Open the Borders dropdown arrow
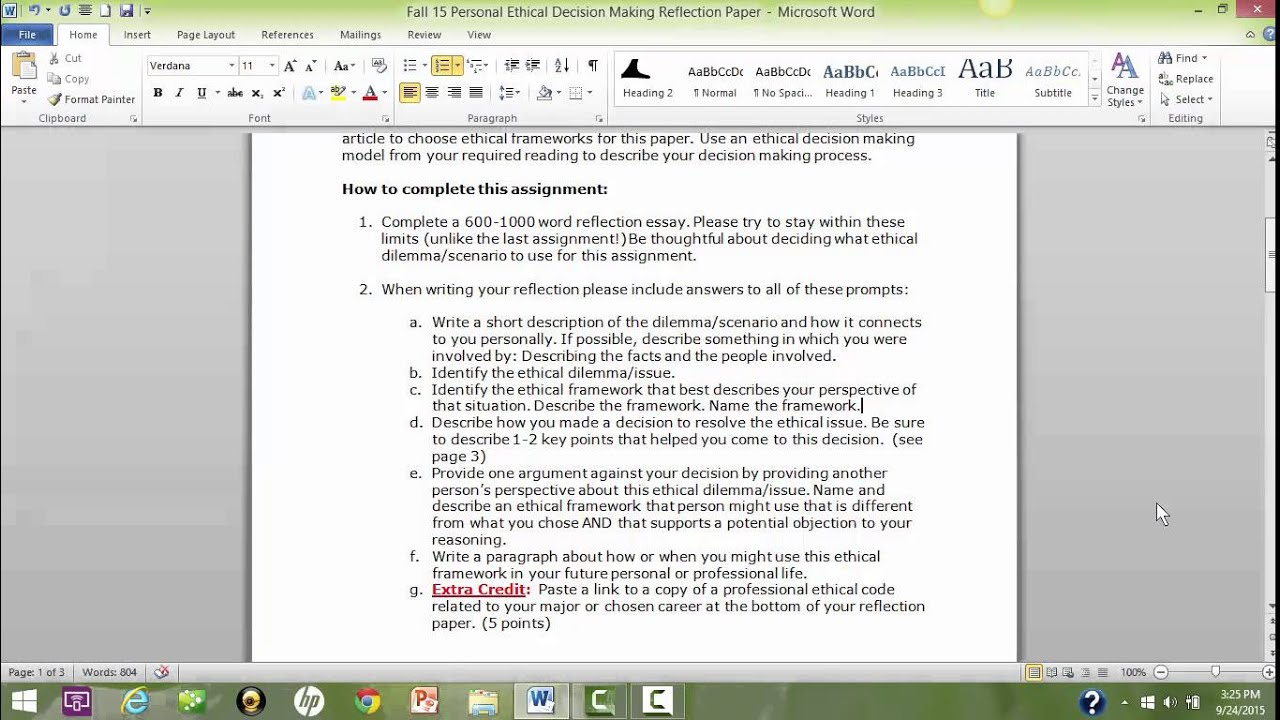This screenshot has width=1280, height=720. pyautogui.click(x=590, y=93)
